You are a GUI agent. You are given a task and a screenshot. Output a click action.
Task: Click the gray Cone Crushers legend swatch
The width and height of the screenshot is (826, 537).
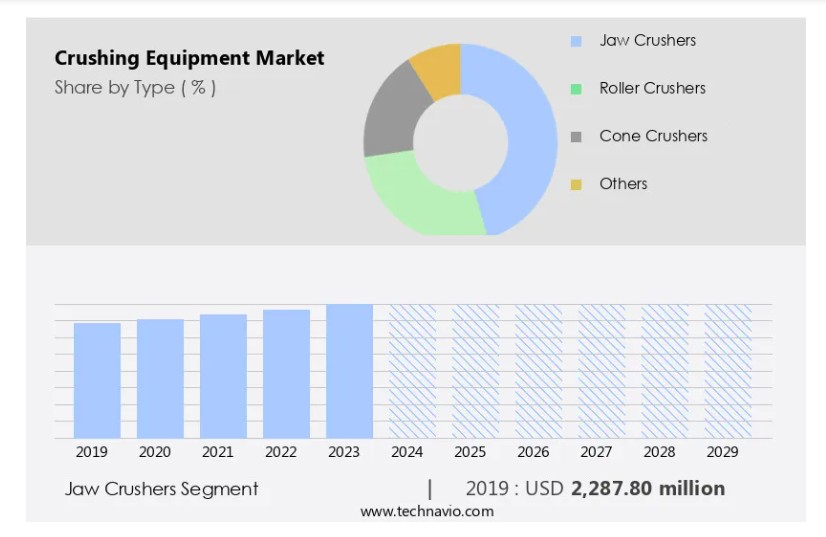coord(576,137)
